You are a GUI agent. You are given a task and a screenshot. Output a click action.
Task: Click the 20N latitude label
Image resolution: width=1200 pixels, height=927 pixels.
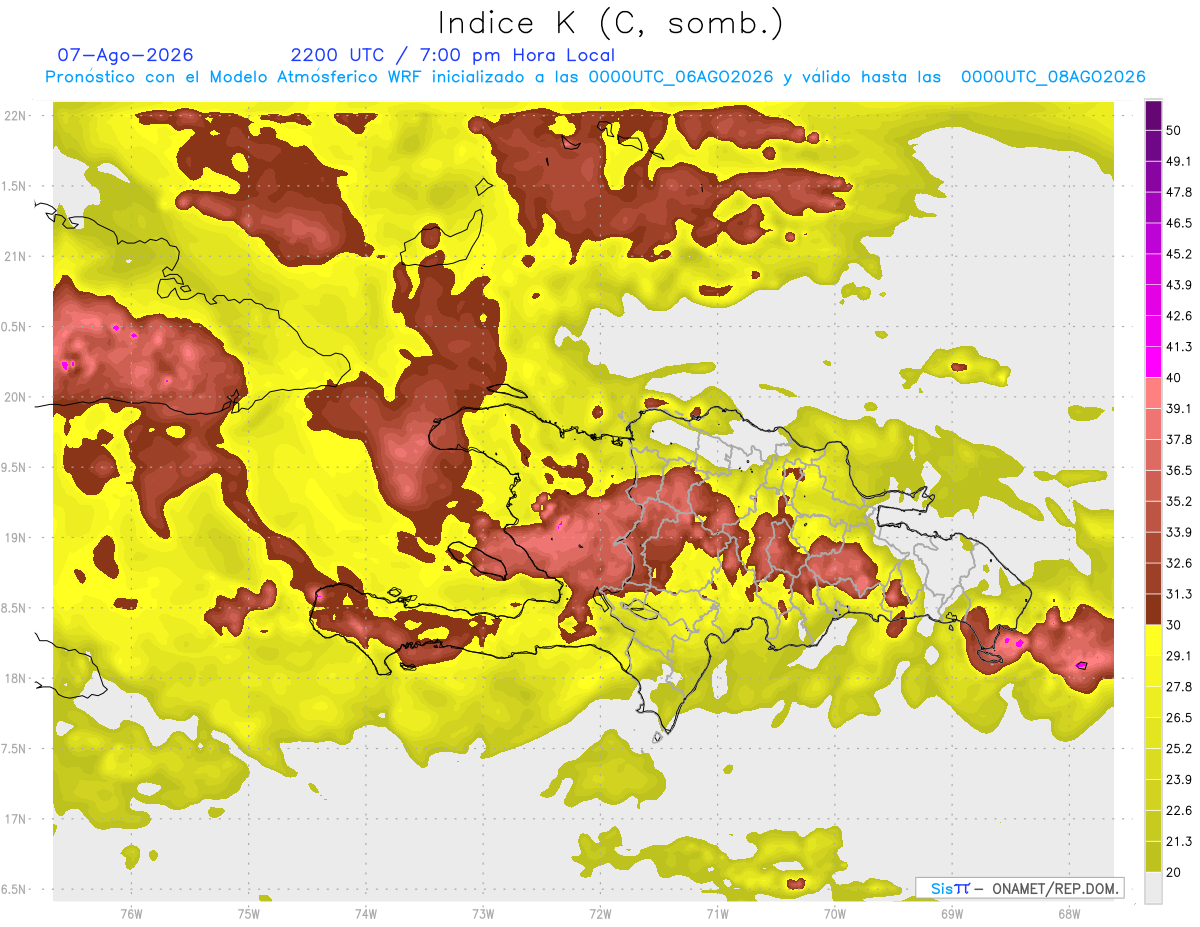[x=17, y=397]
